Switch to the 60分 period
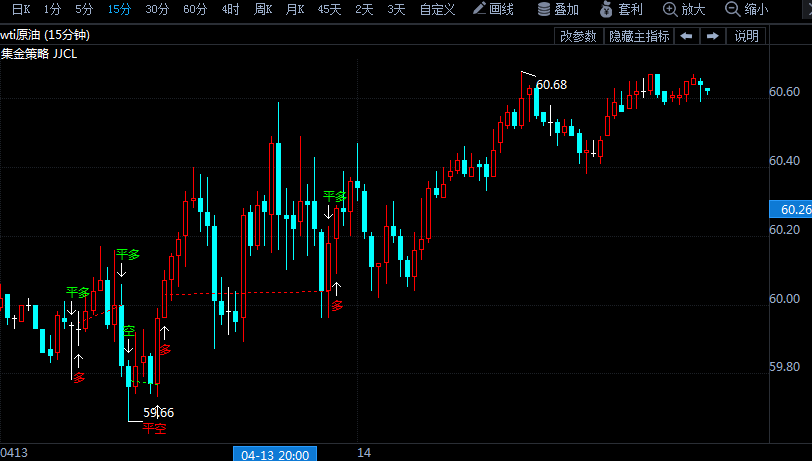Screen dimensions: 812x461 195,9
